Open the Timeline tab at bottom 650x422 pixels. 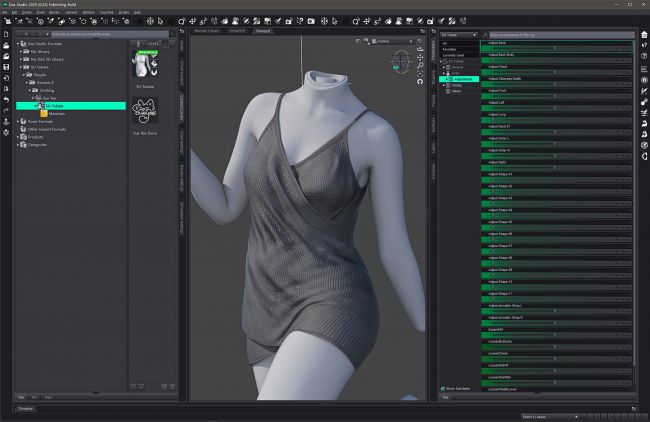(x=26, y=408)
